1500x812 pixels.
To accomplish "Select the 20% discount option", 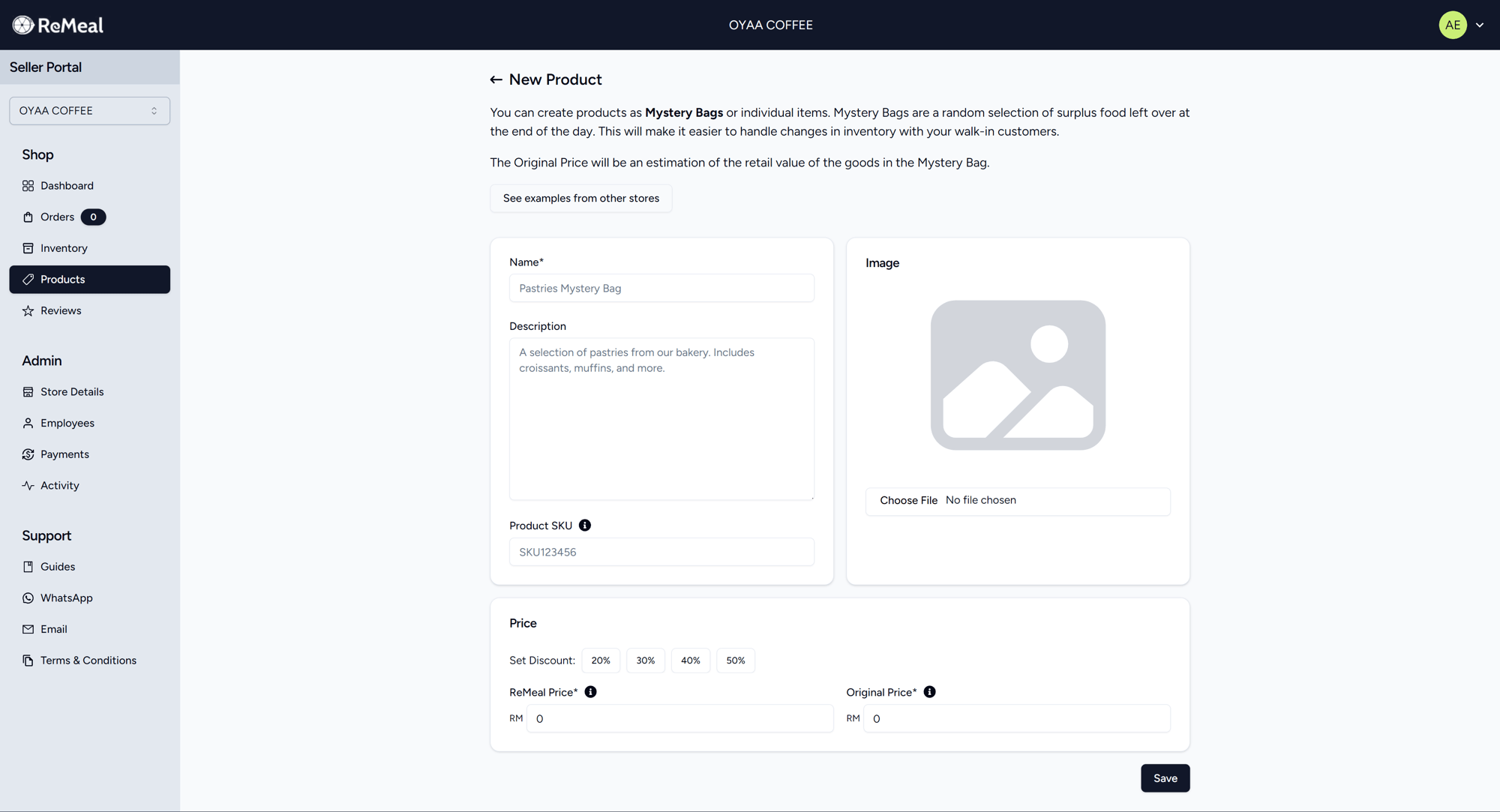I will point(600,661).
